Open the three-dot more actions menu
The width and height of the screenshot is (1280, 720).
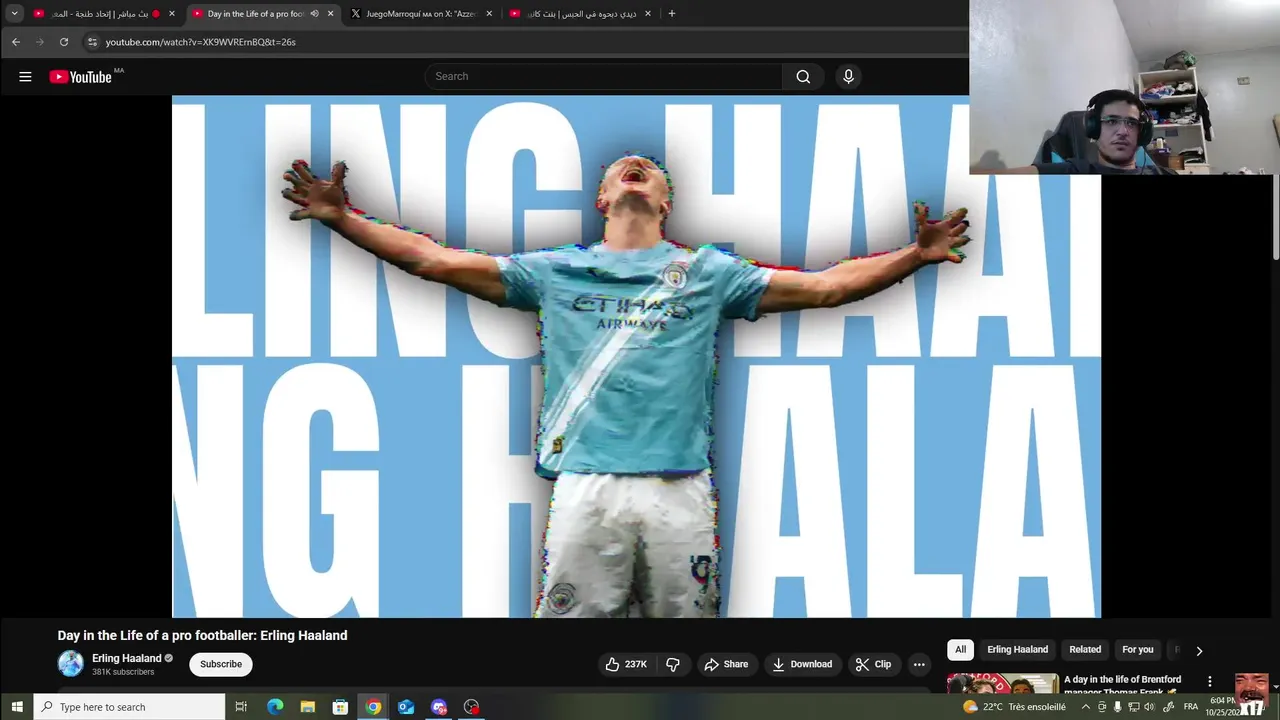pyautogui.click(x=919, y=664)
